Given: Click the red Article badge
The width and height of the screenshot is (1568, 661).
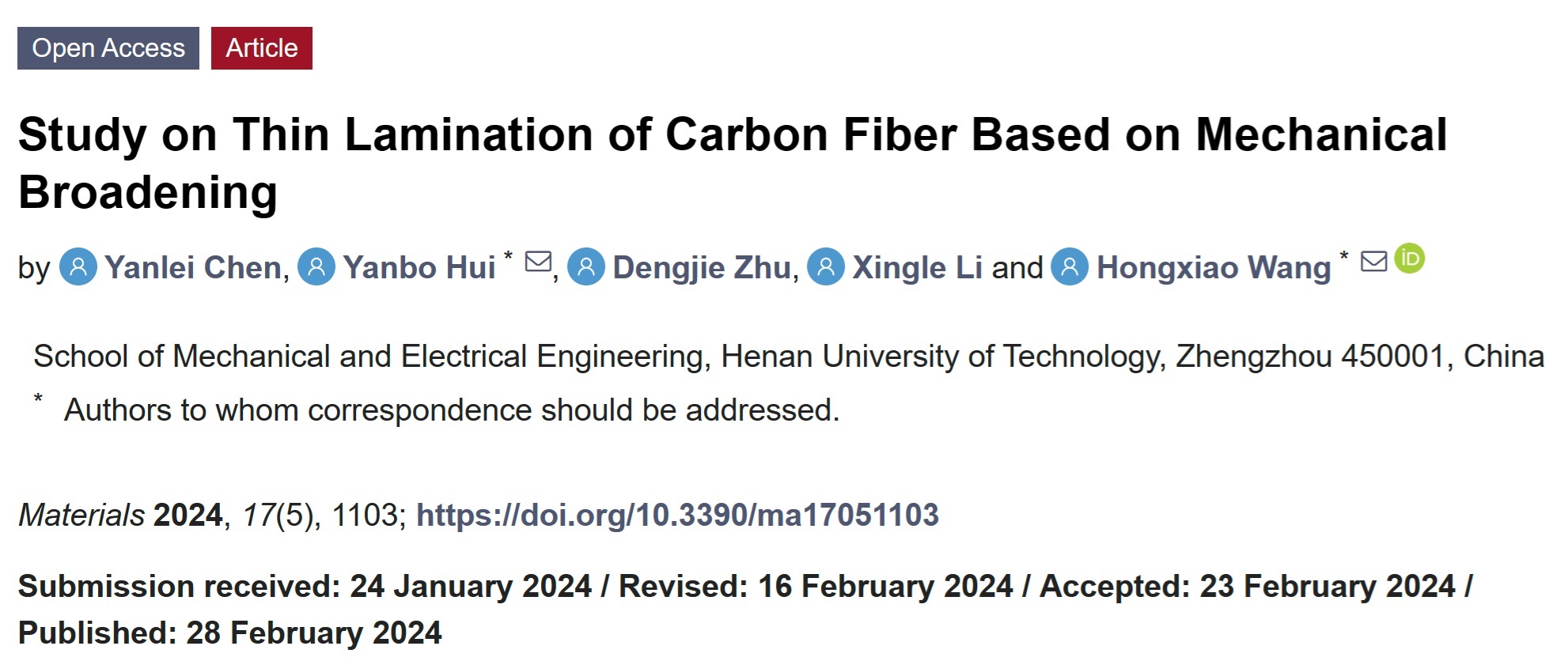Looking at the screenshot, I should (x=261, y=48).
